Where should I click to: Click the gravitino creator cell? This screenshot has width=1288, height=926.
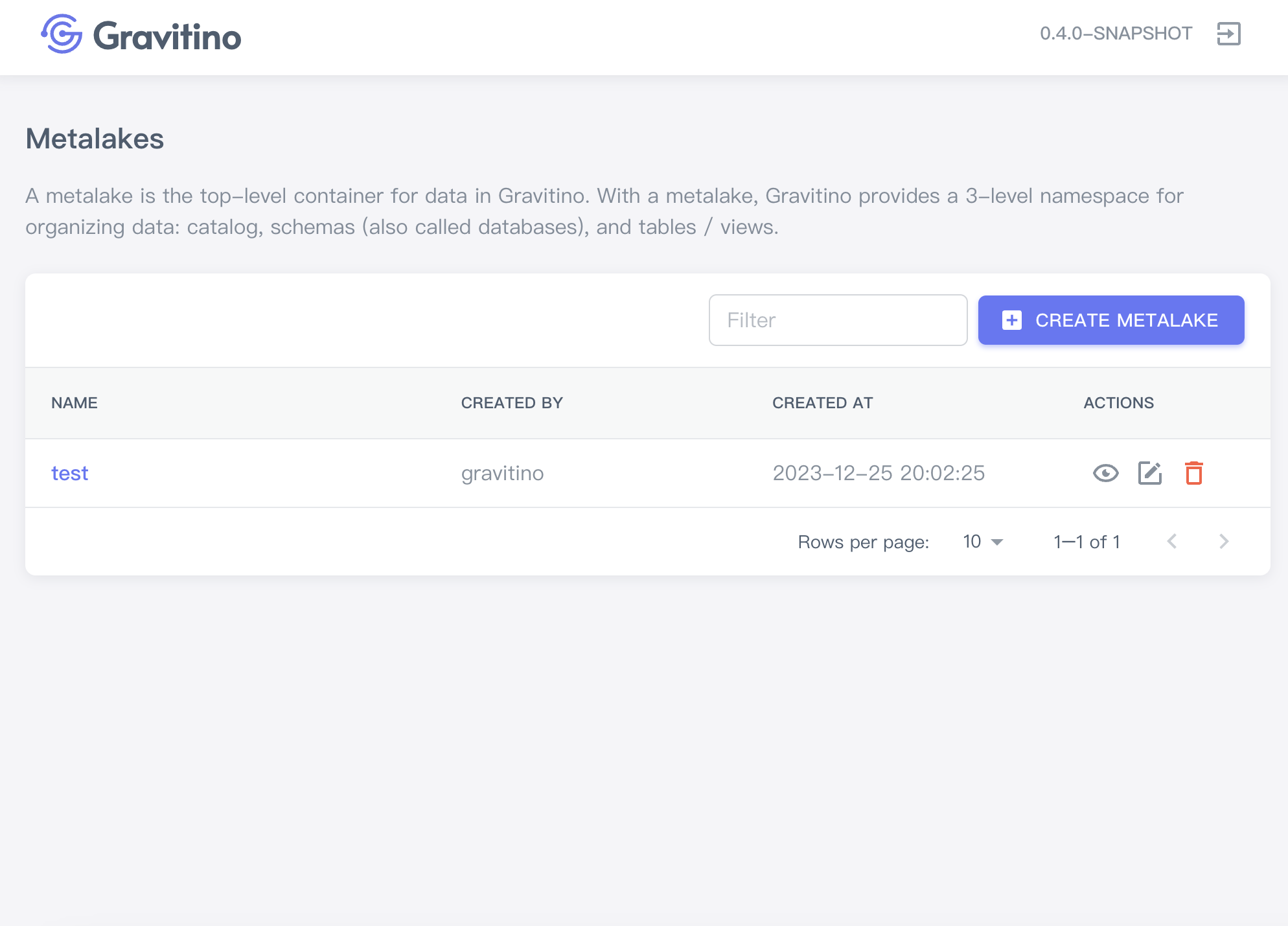pos(502,473)
